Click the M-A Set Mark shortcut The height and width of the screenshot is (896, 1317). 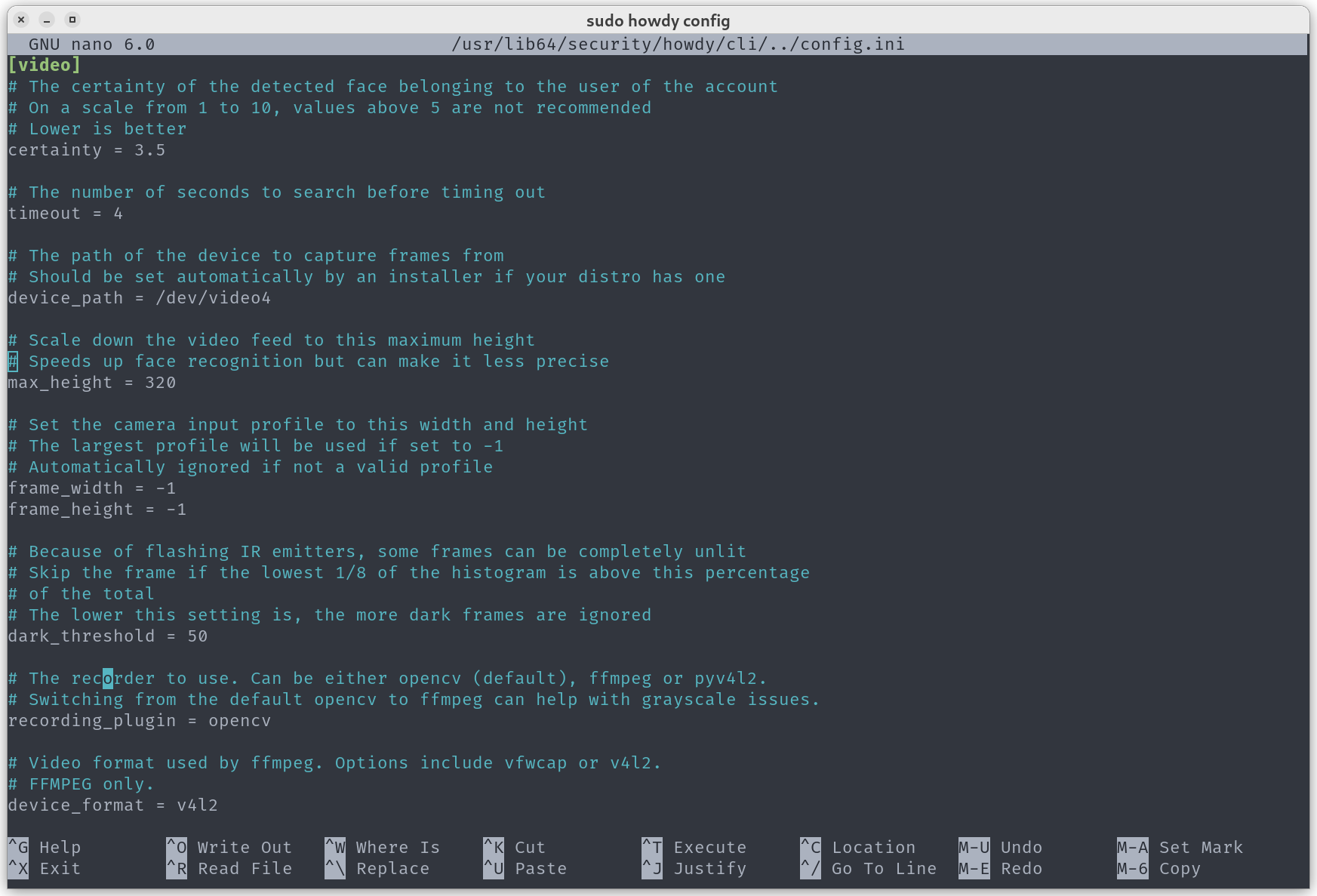(1180, 848)
